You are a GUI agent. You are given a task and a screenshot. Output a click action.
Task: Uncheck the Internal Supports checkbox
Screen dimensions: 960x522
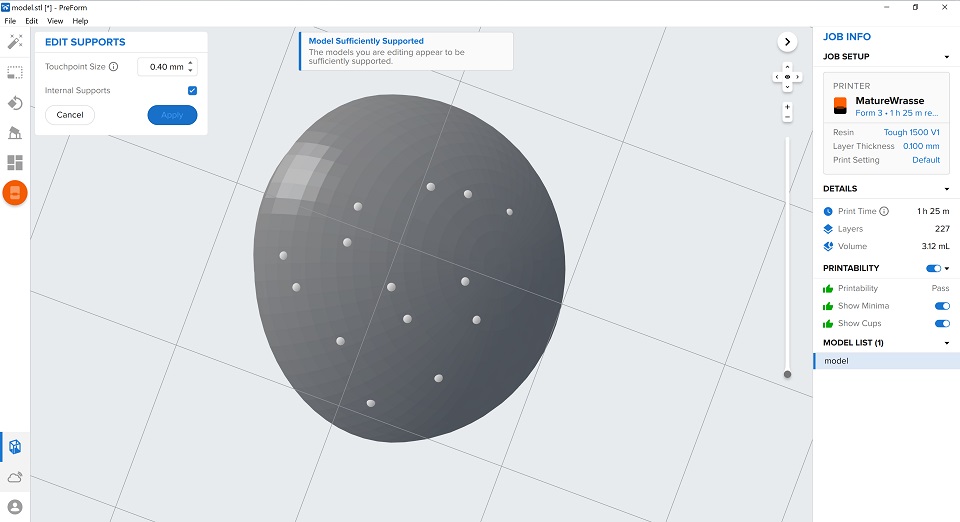pos(192,91)
